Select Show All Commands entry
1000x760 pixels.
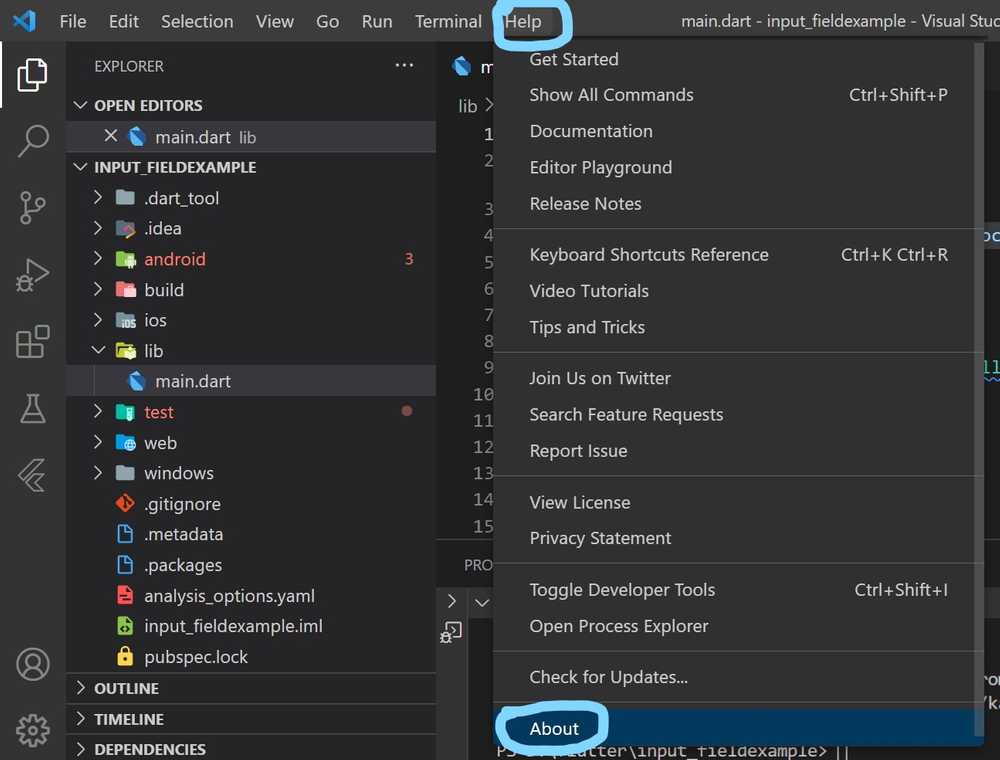738,95
